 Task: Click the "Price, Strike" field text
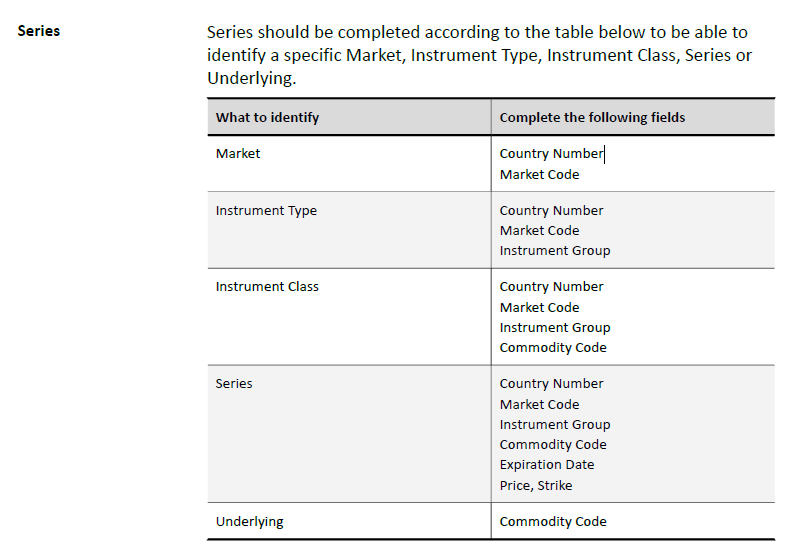tap(536, 485)
